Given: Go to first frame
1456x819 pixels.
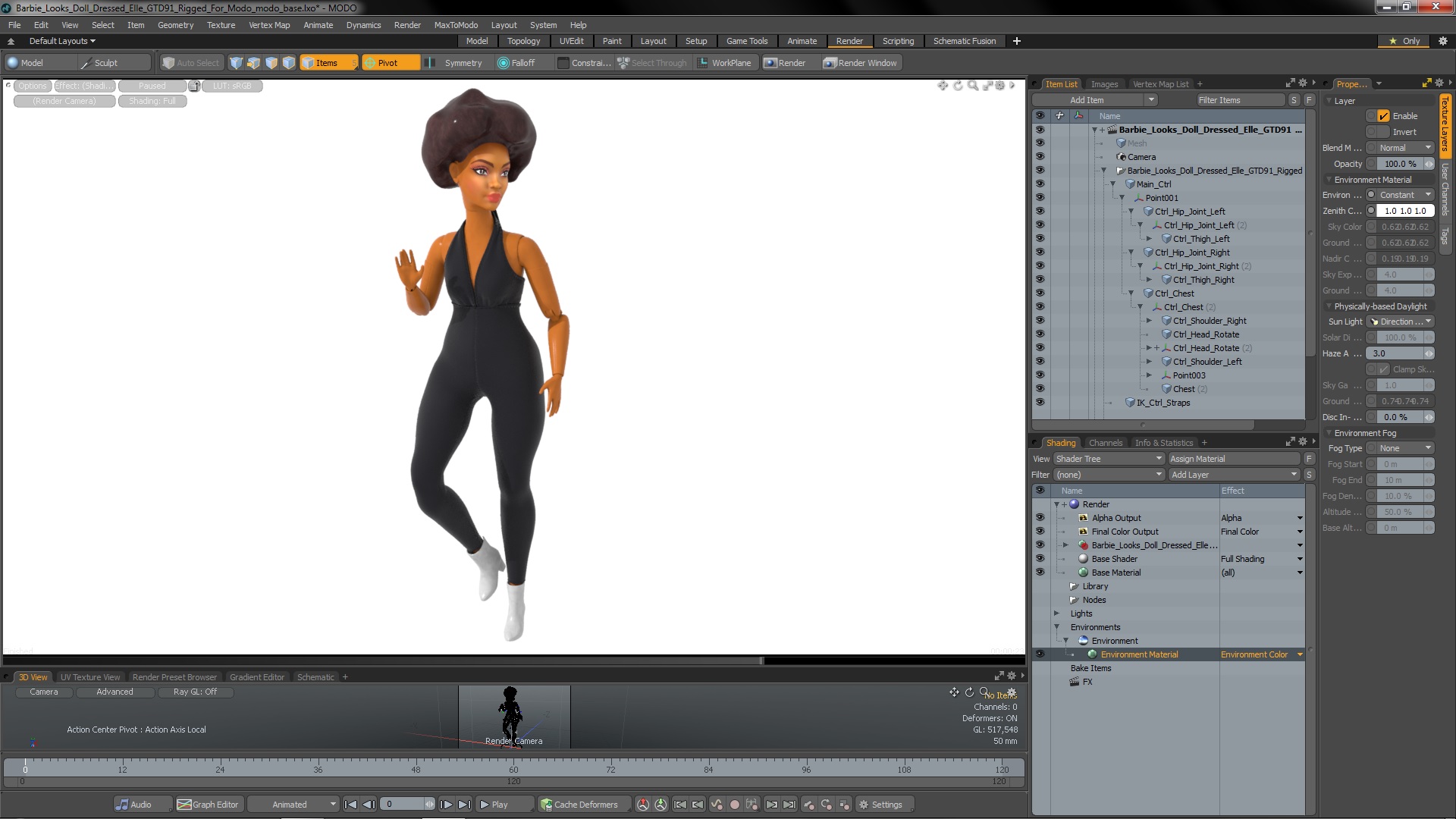Looking at the screenshot, I should [x=350, y=805].
